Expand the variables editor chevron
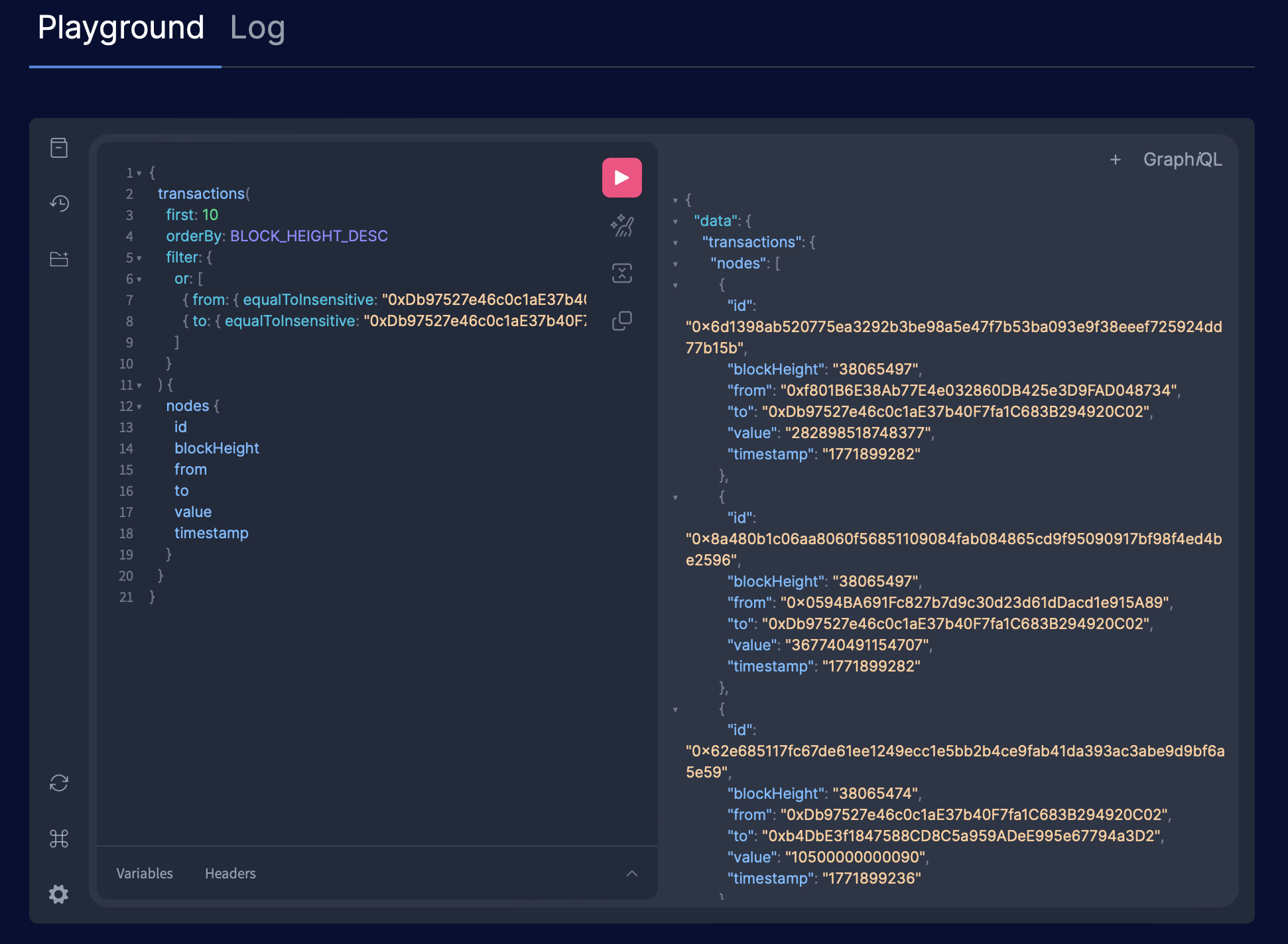Viewport: 1288px width, 944px height. tap(631, 873)
